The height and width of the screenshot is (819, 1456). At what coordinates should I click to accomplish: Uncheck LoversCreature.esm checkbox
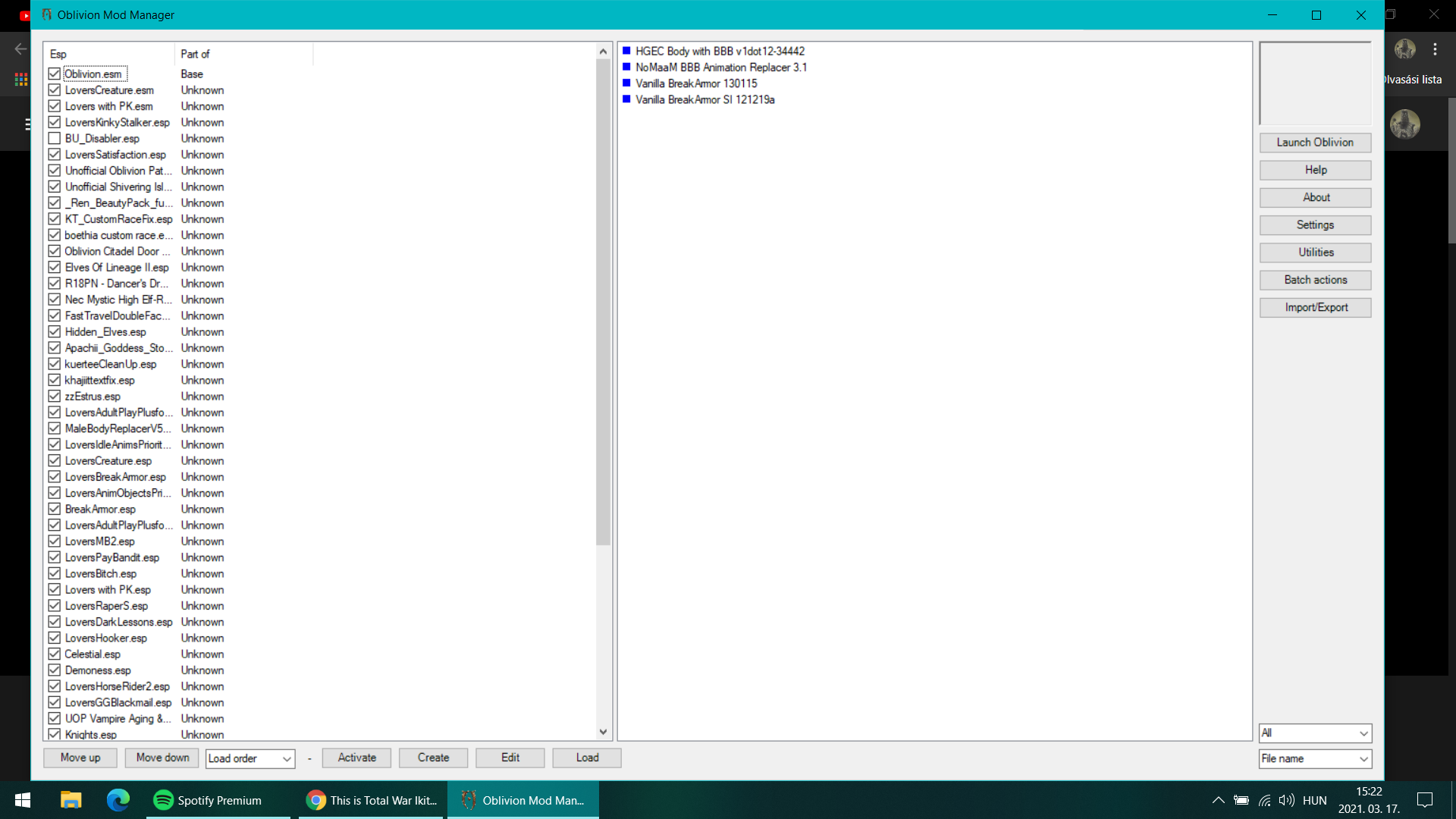pyautogui.click(x=55, y=90)
